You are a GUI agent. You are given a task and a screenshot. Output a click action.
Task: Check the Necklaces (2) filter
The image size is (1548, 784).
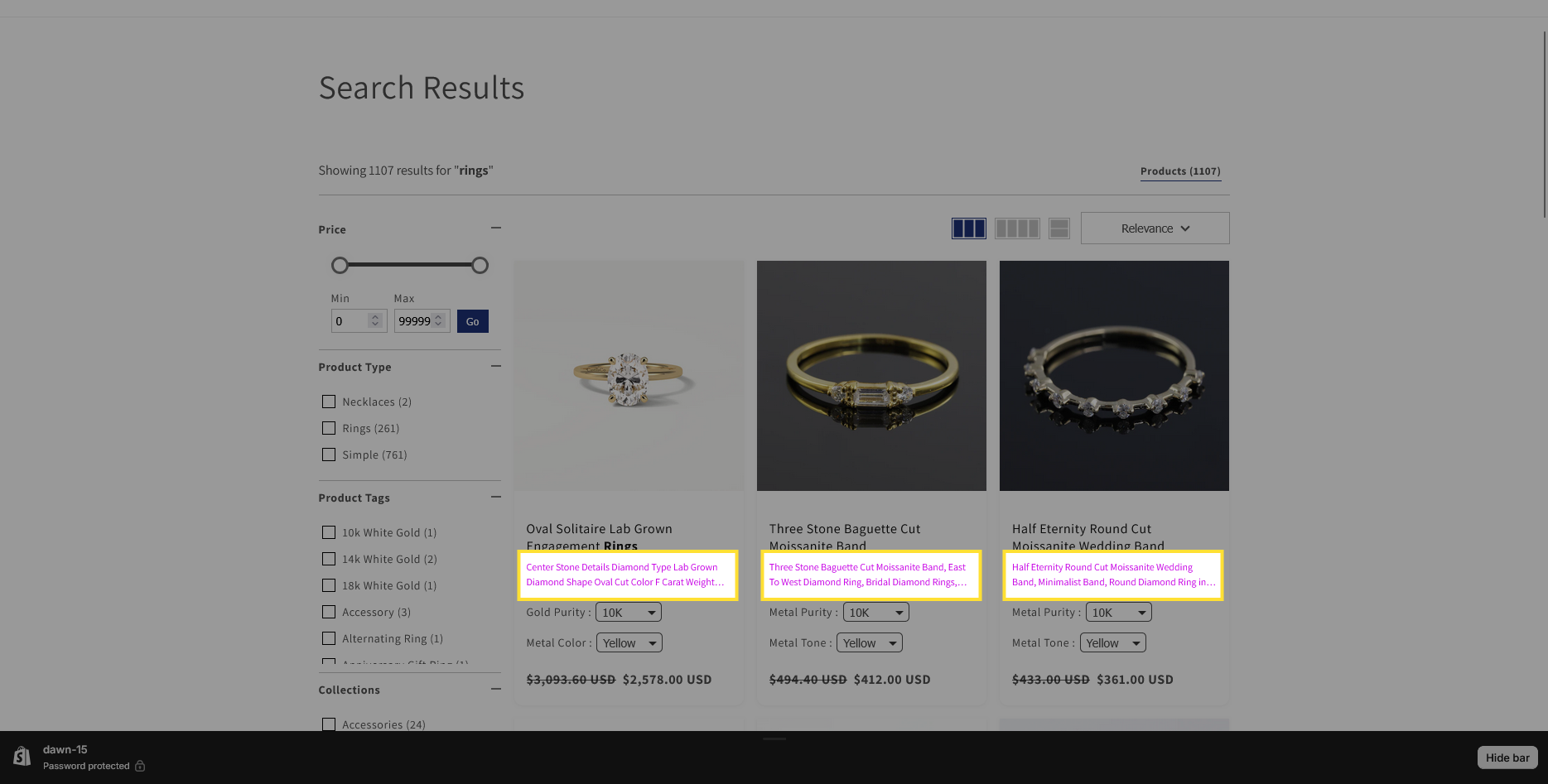[329, 402]
